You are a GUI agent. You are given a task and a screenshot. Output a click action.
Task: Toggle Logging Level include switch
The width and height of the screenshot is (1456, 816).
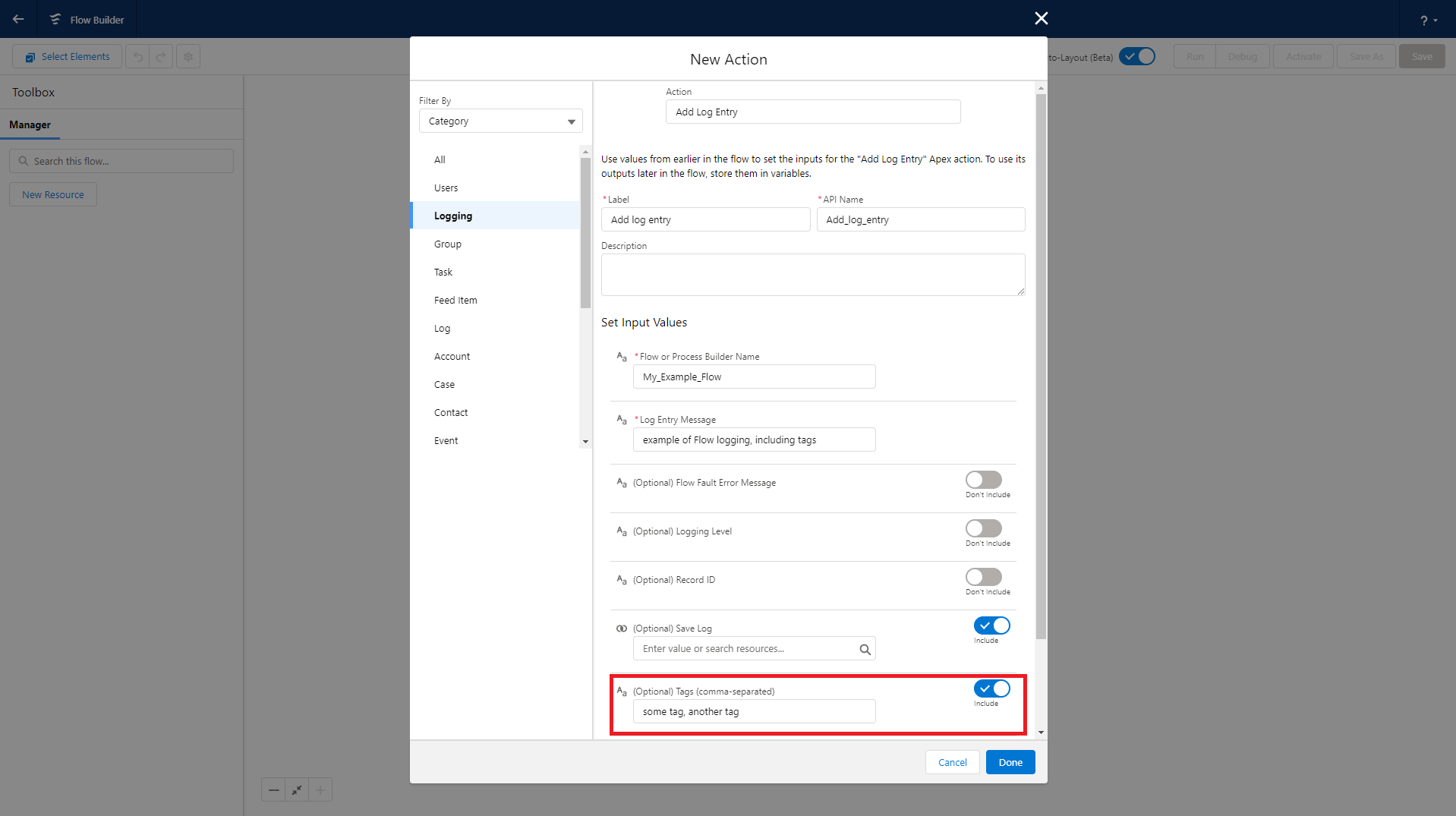tap(984, 528)
